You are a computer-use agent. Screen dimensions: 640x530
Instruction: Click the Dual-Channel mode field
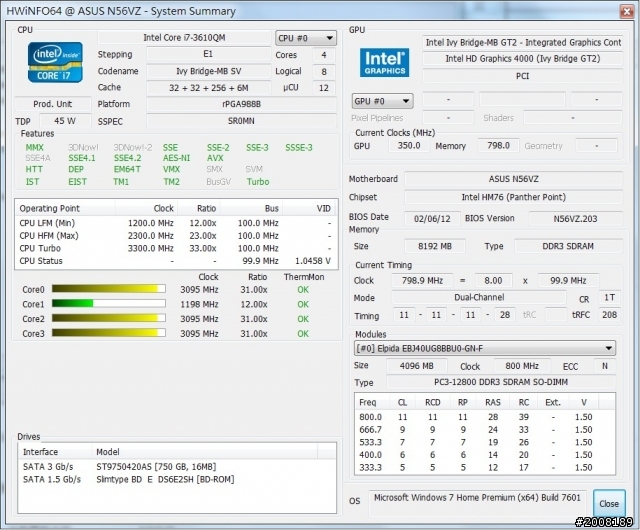(x=479, y=297)
